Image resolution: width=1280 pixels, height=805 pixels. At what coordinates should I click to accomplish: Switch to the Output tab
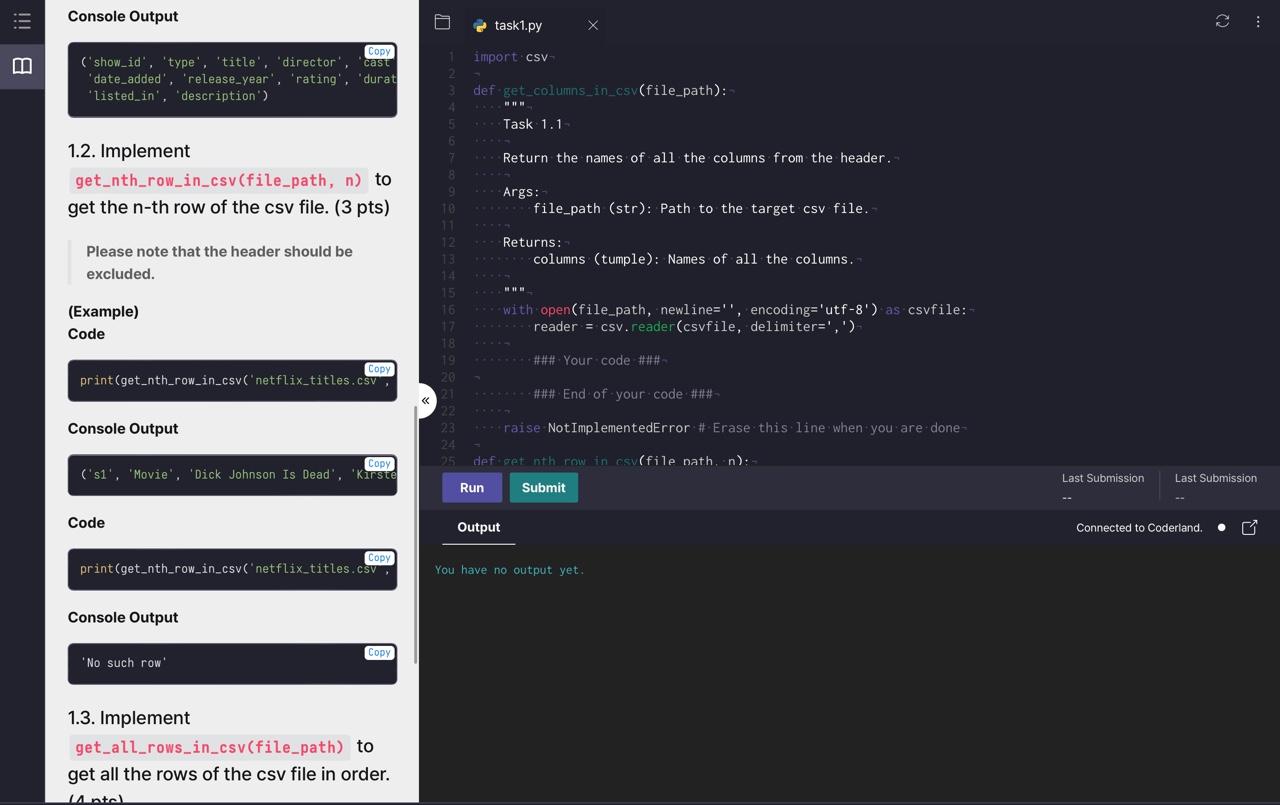478,527
